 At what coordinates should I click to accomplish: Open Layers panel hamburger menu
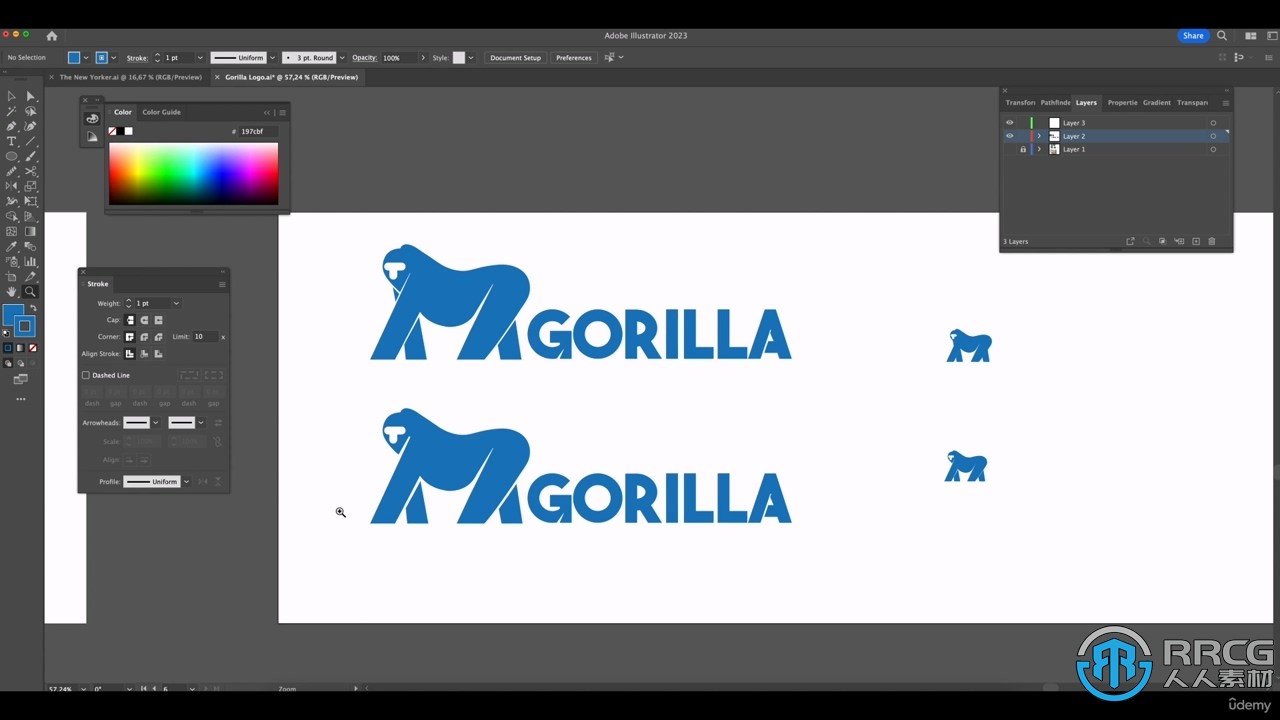pyautogui.click(x=1225, y=103)
